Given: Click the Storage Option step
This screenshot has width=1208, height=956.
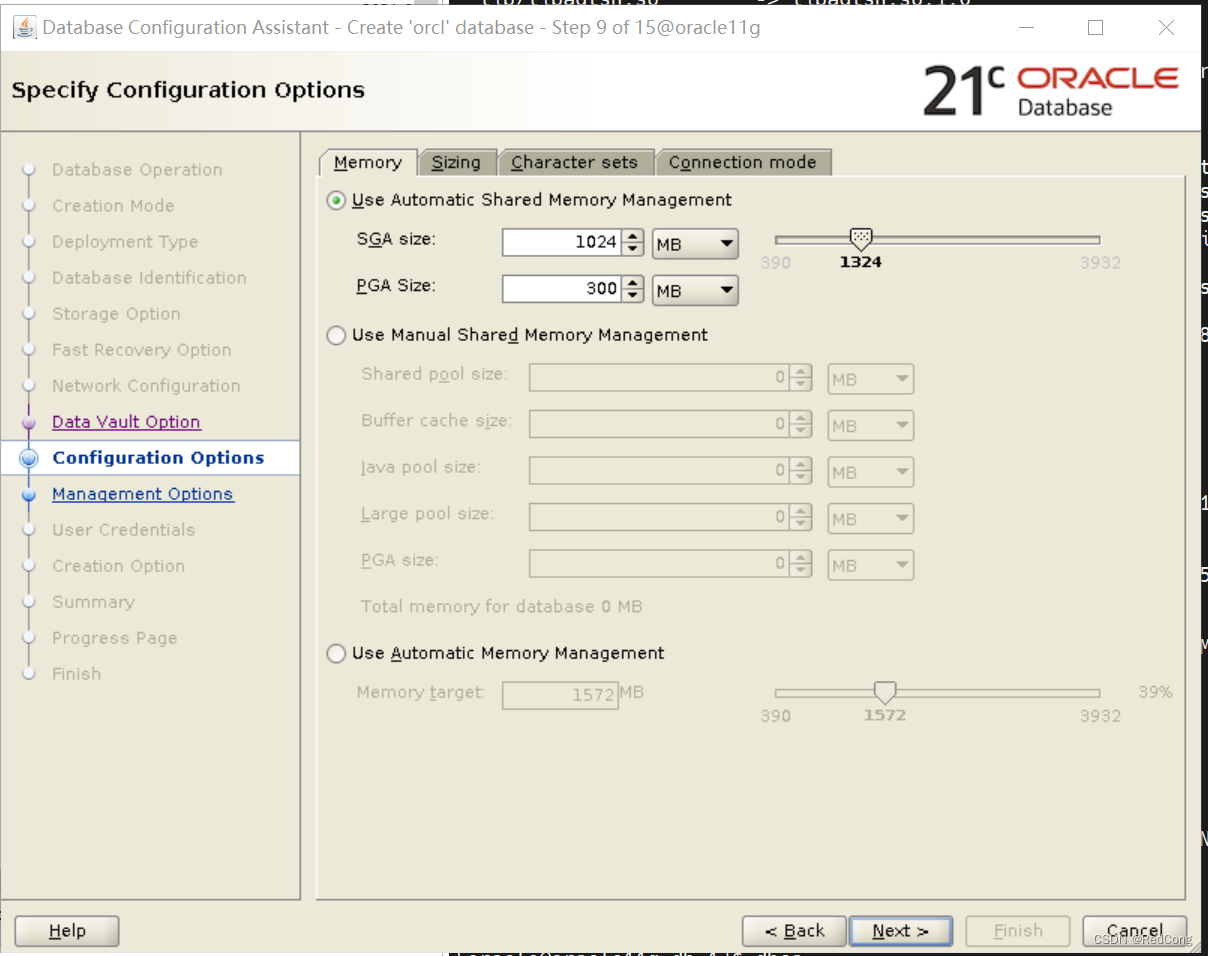Looking at the screenshot, I should point(116,314).
